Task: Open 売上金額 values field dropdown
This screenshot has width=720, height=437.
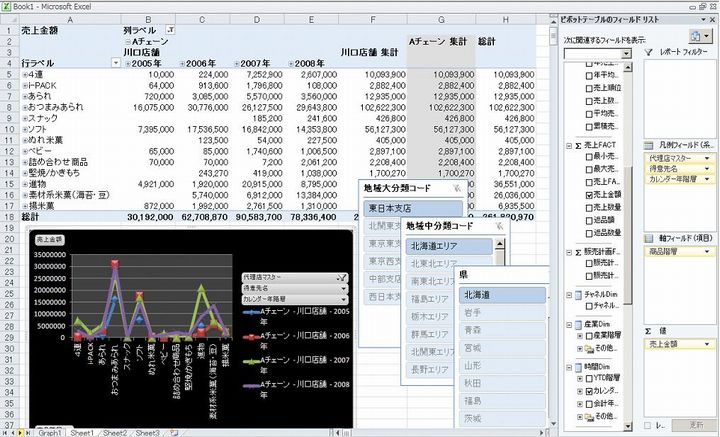Action: 707,344
